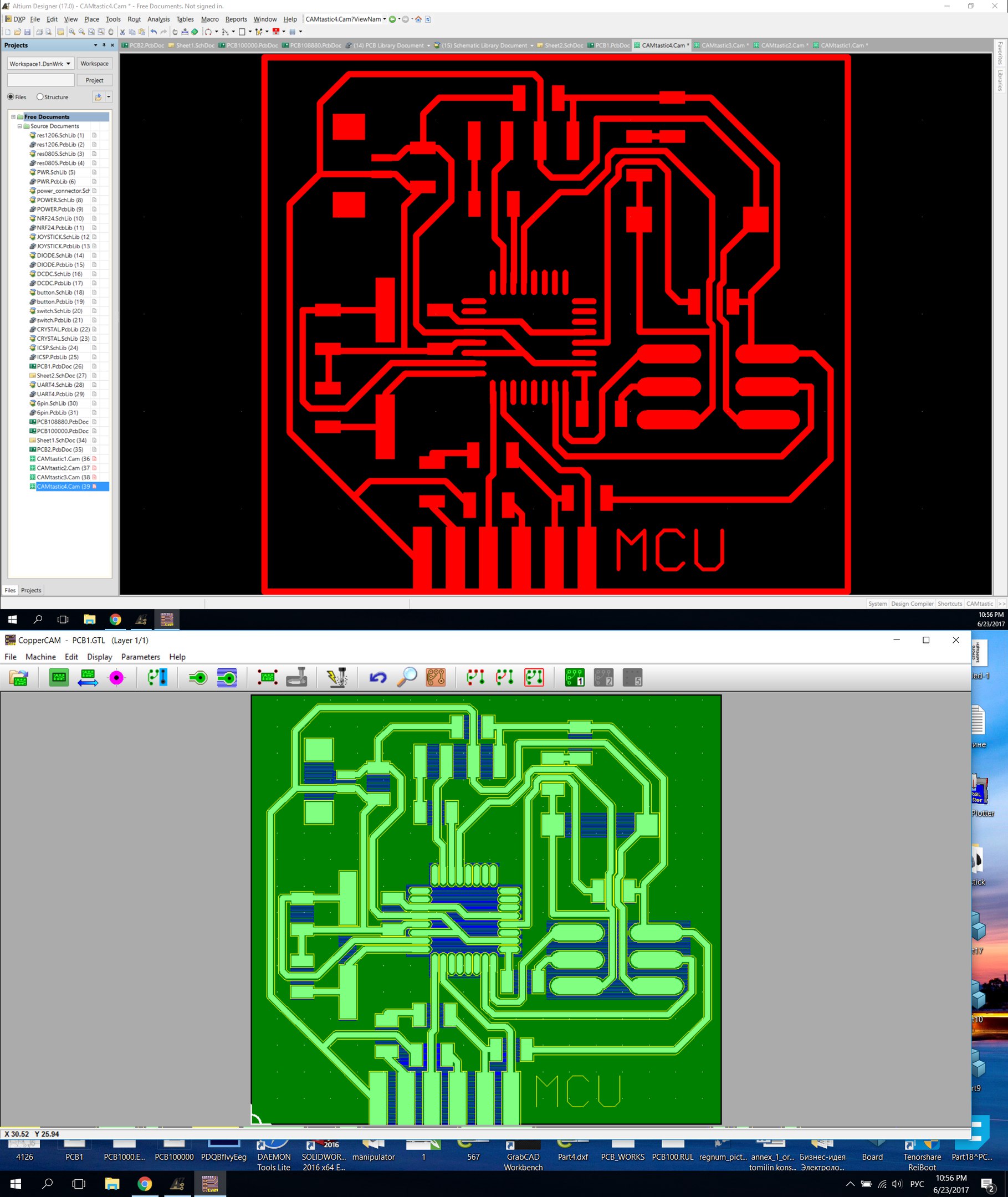Open Altium Analysis menu
1008x1197 pixels.
coord(158,19)
